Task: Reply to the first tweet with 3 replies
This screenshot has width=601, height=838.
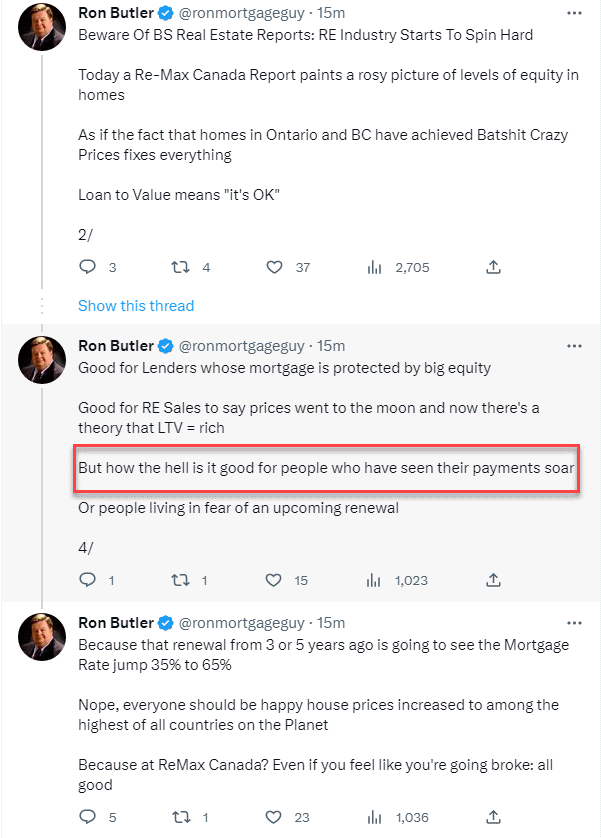Action: point(87,267)
